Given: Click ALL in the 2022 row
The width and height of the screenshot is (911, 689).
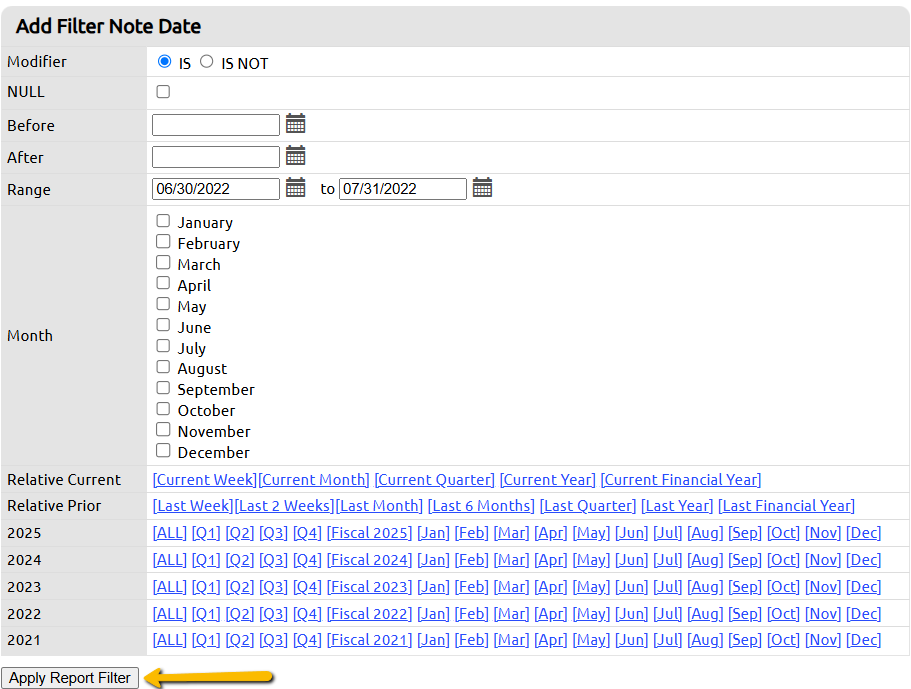Looking at the screenshot, I should (x=170, y=614).
